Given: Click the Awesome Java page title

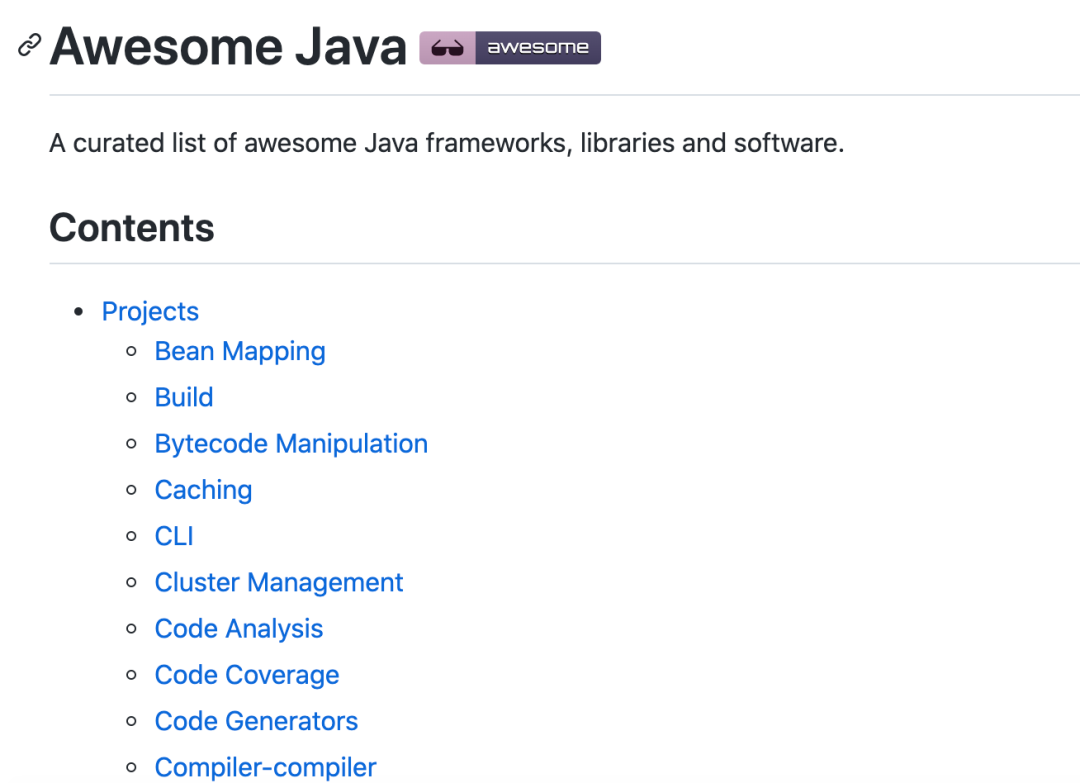Looking at the screenshot, I should pyautogui.click(x=228, y=46).
